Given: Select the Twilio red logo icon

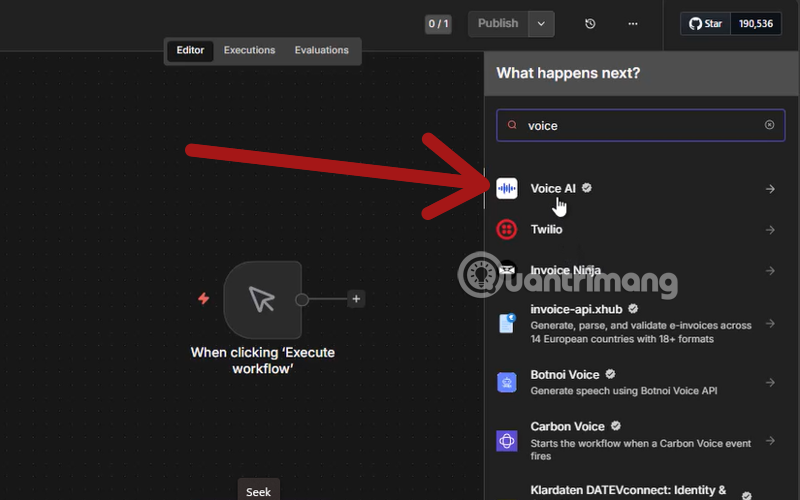Looking at the screenshot, I should pyautogui.click(x=507, y=229).
